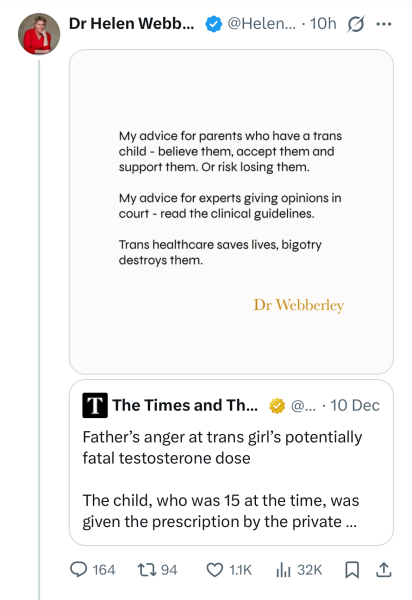Bookmark this post
412x600 pixels.
pyautogui.click(x=352, y=570)
